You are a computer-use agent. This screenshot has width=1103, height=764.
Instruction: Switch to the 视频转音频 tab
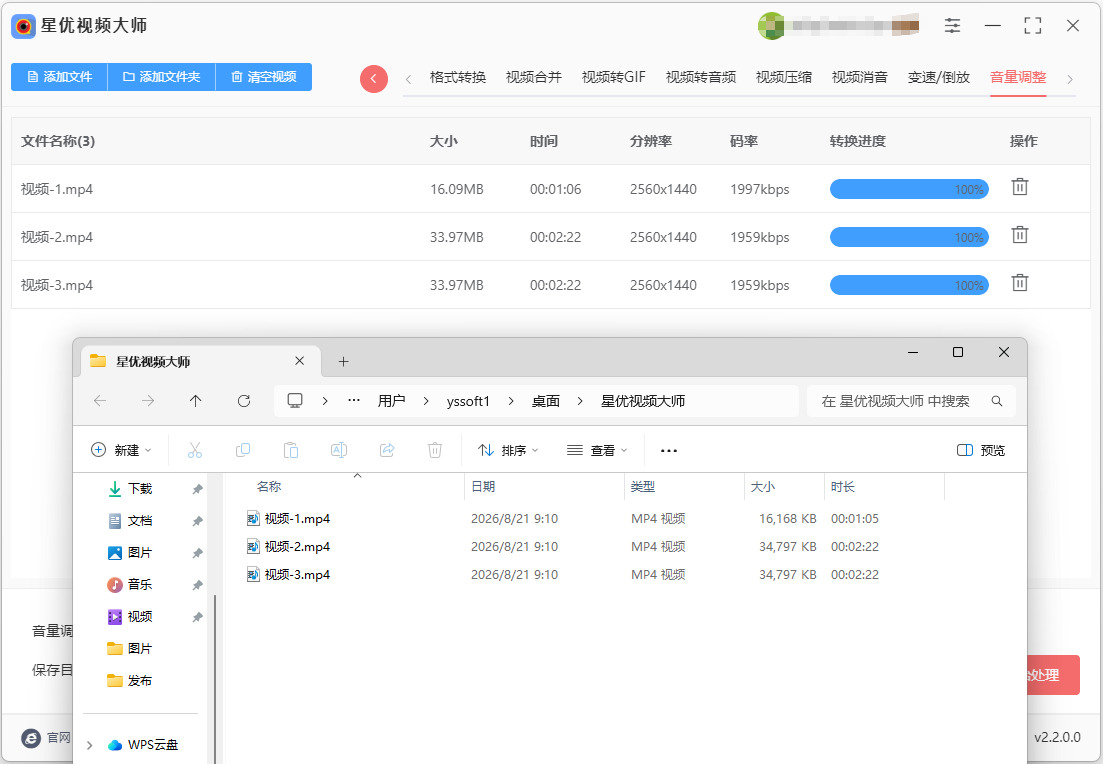point(701,77)
